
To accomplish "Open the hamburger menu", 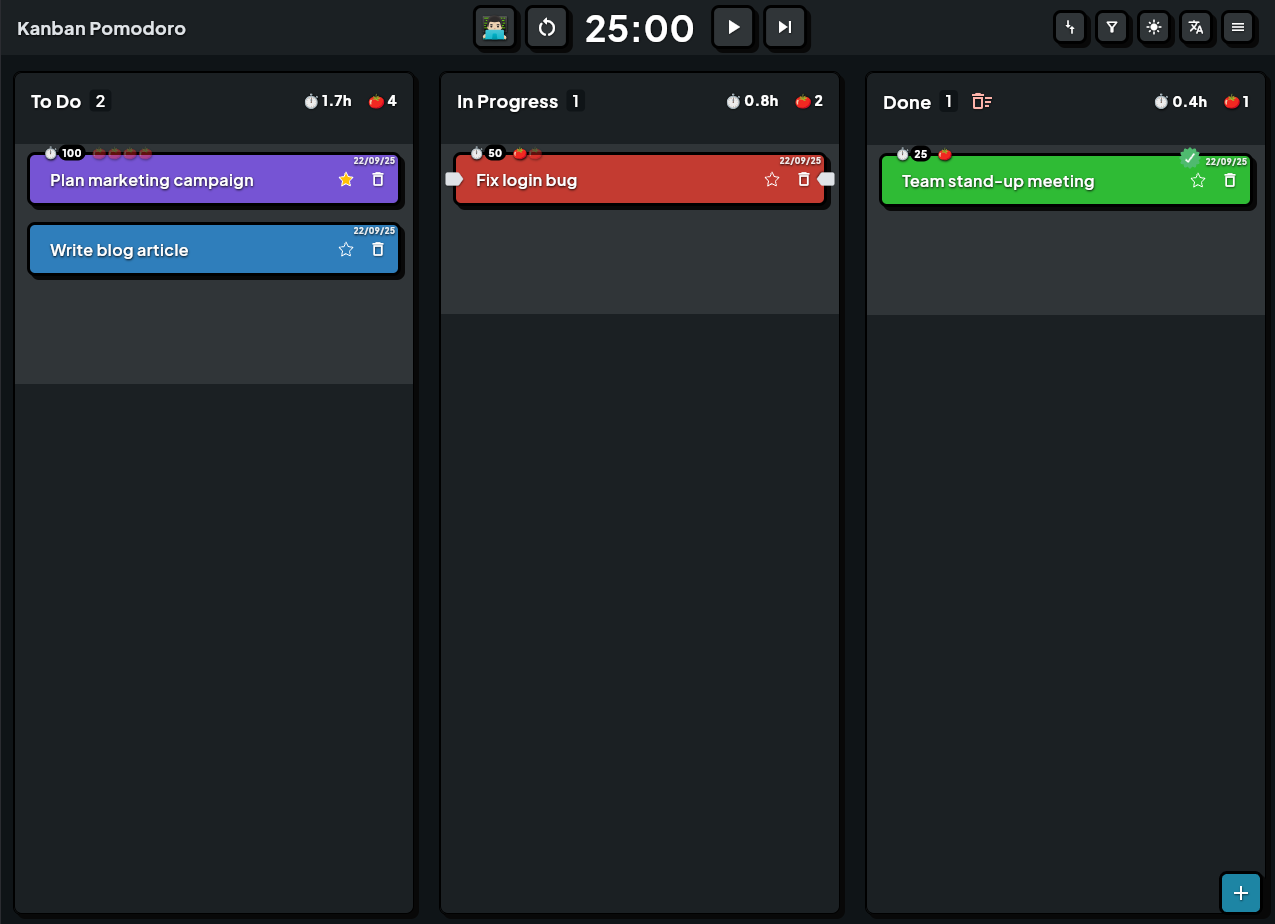I will point(1239,28).
